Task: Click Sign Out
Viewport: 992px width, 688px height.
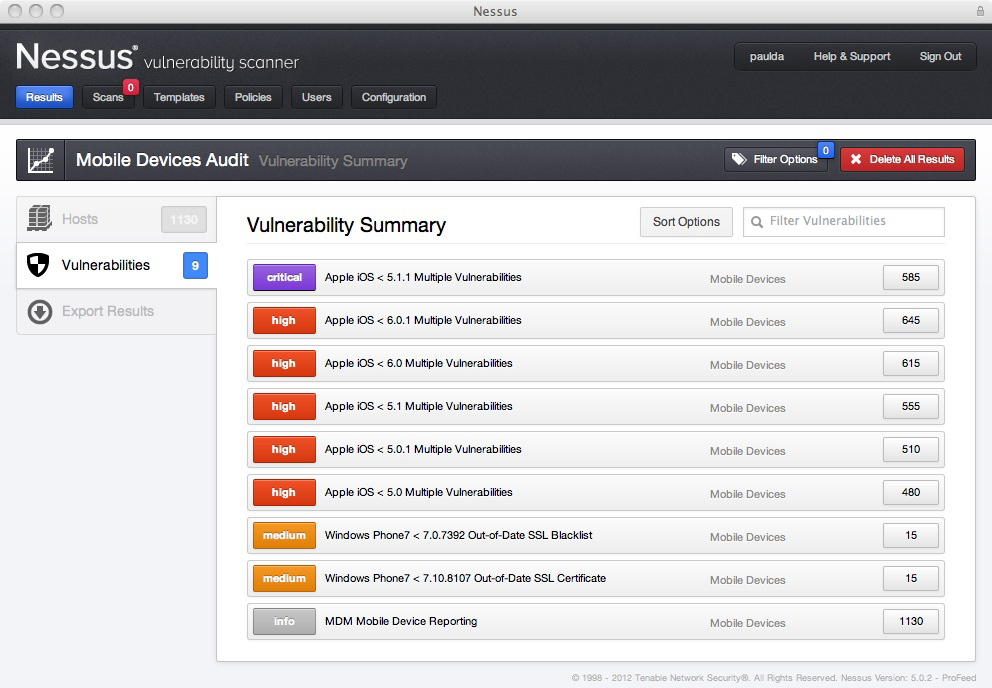Action: pyautogui.click(x=940, y=56)
